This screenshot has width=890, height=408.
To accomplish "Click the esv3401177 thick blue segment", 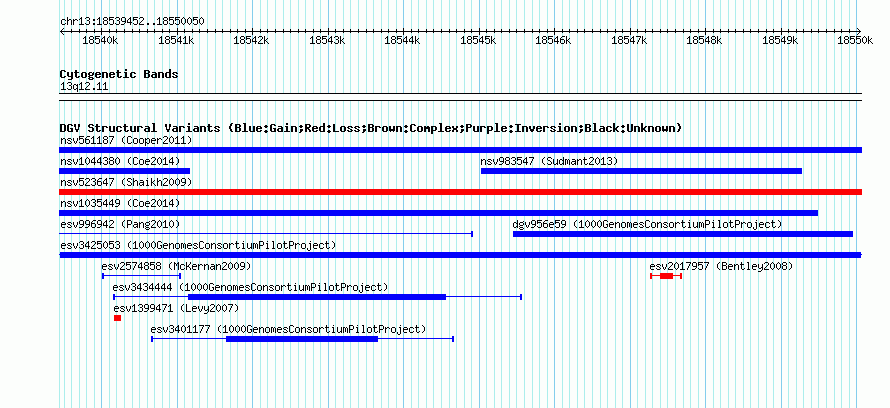I will (302, 339).
